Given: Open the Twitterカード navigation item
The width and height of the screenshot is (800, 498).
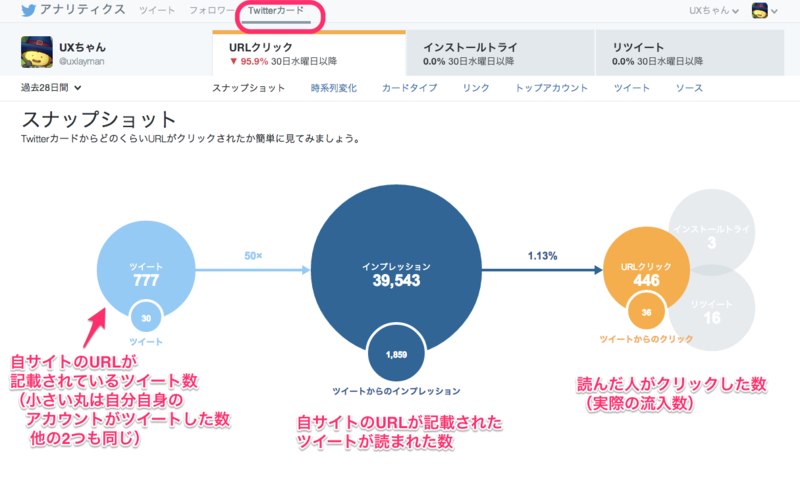Looking at the screenshot, I should pyautogui.click(x=276, y=10).
